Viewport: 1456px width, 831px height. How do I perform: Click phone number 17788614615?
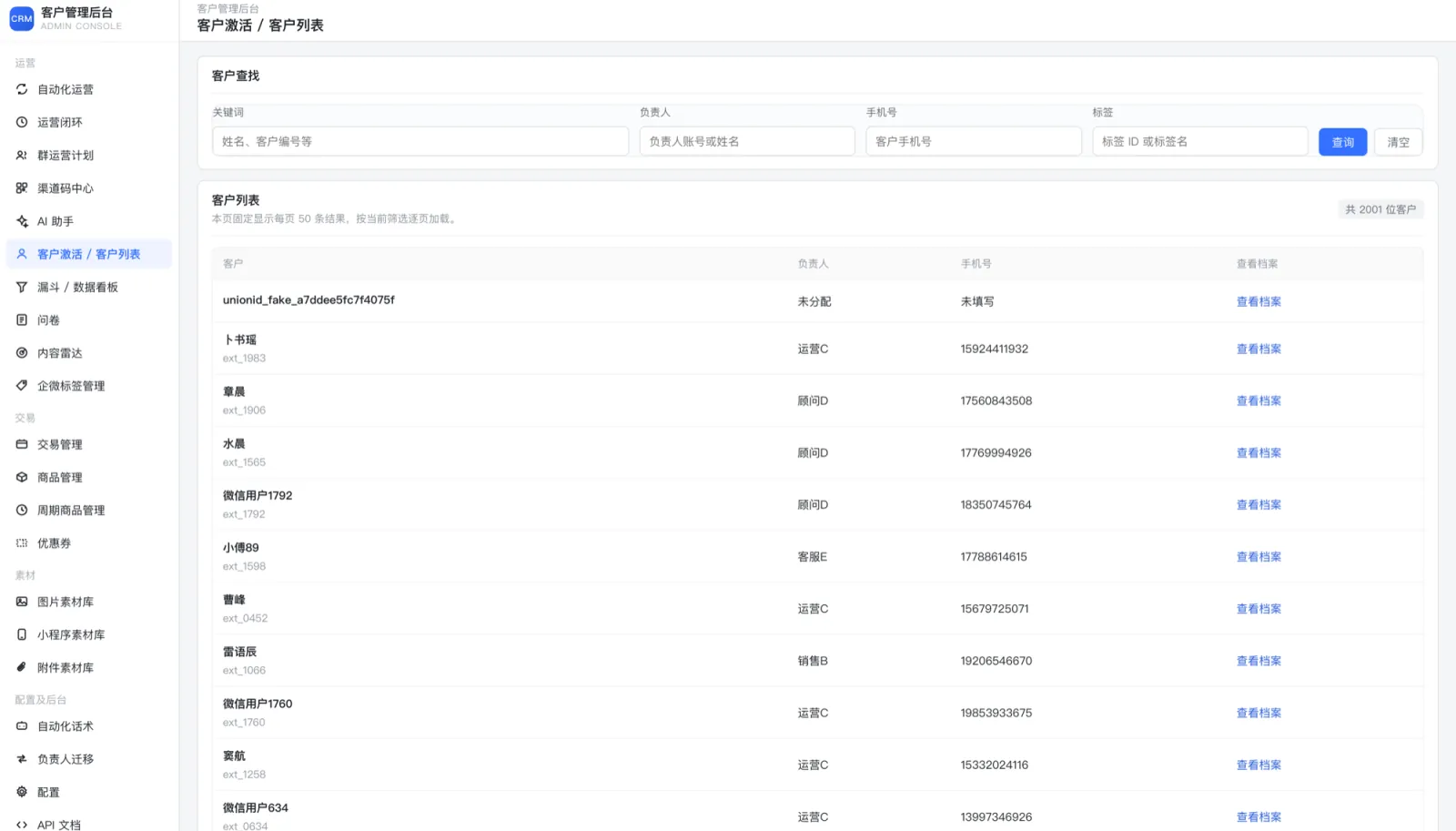(x=994, y=556)
